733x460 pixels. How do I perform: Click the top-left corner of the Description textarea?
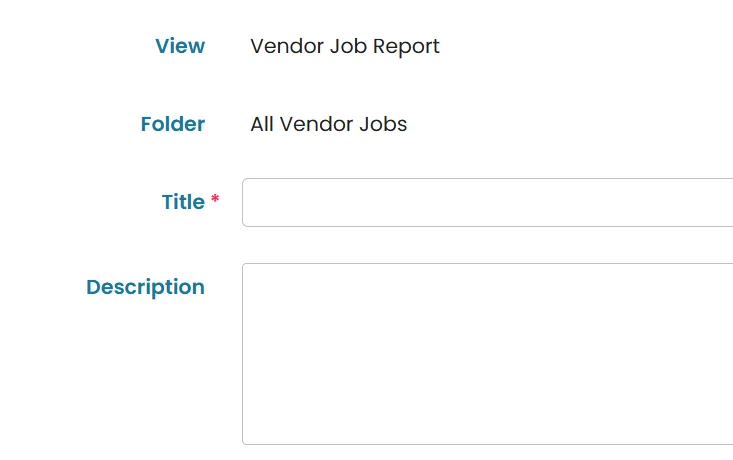coord(250,271)
